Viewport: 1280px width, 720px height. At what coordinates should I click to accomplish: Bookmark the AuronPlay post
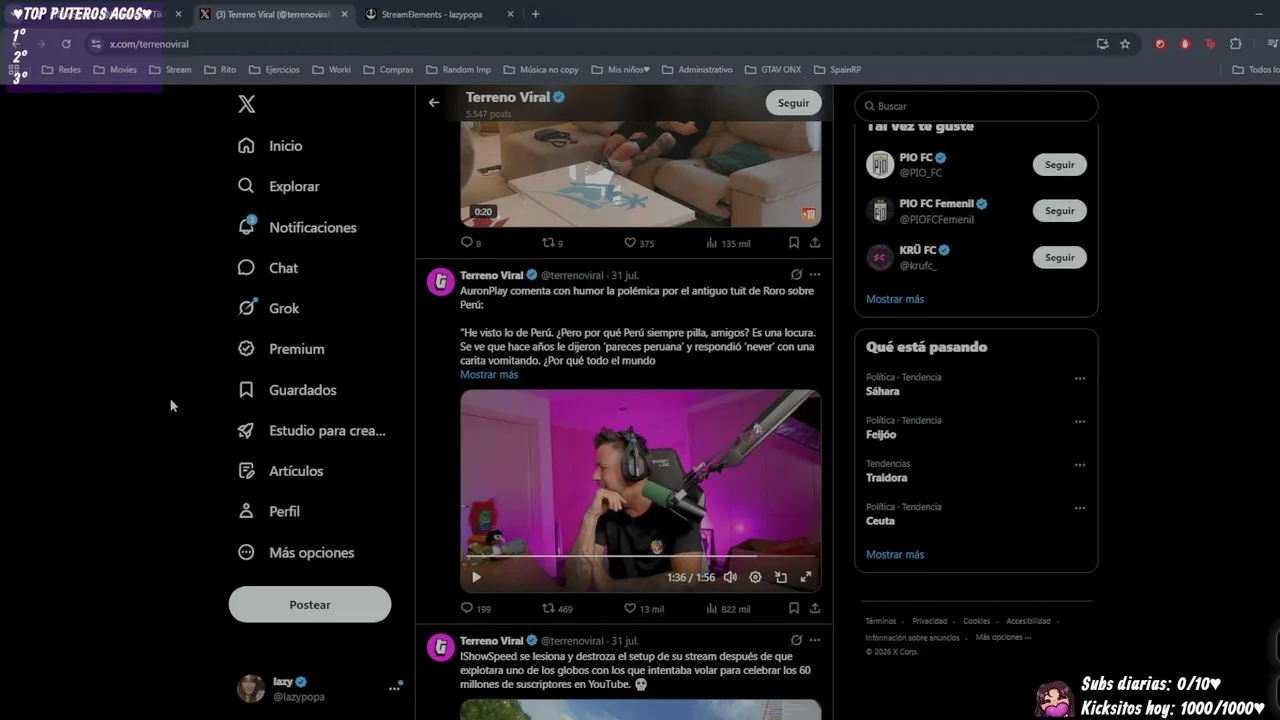793,608
